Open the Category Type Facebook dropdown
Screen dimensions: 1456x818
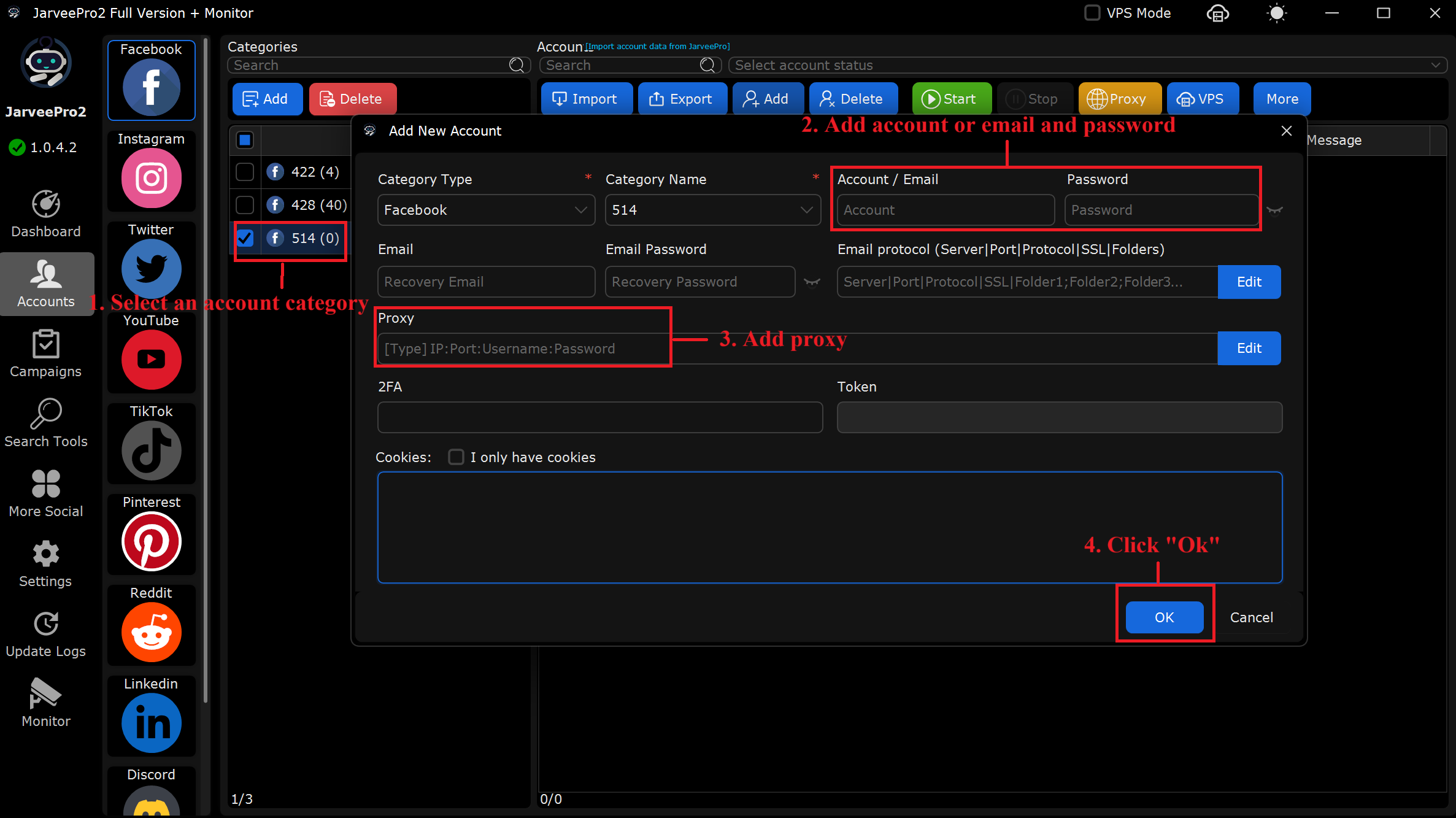[486, 210]
